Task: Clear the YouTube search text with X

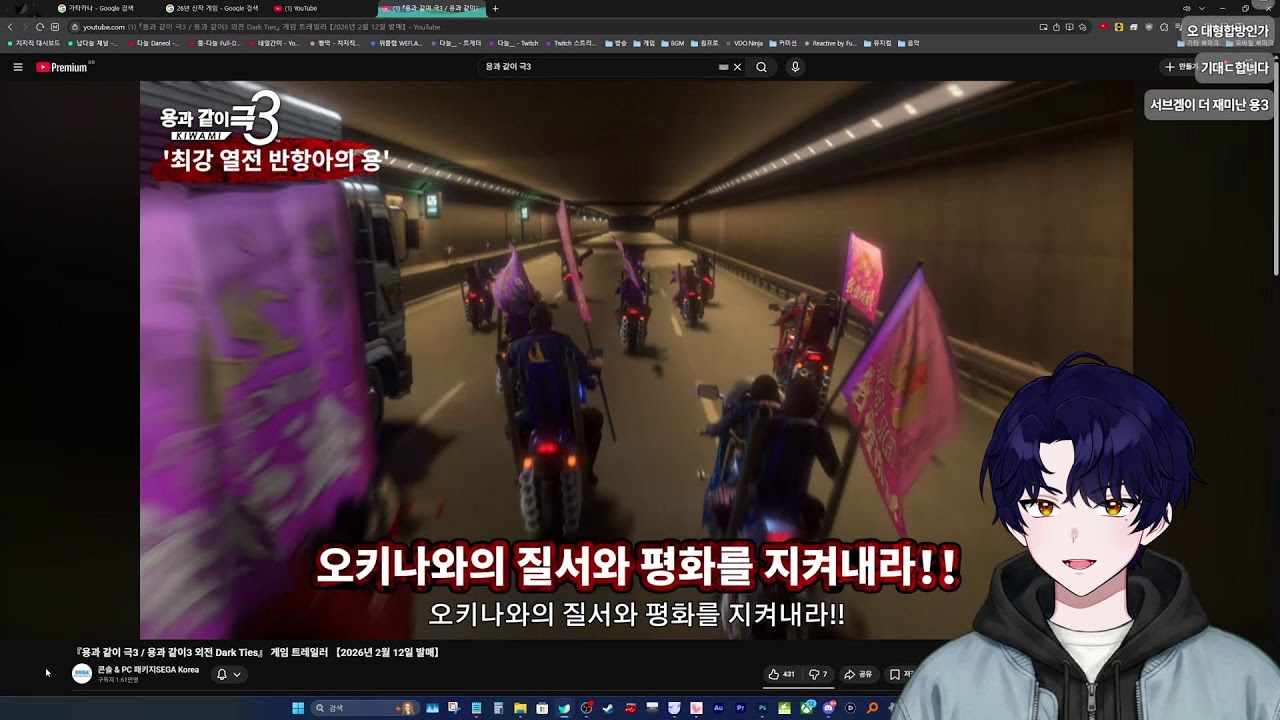Action: click(x=738, y=67)
